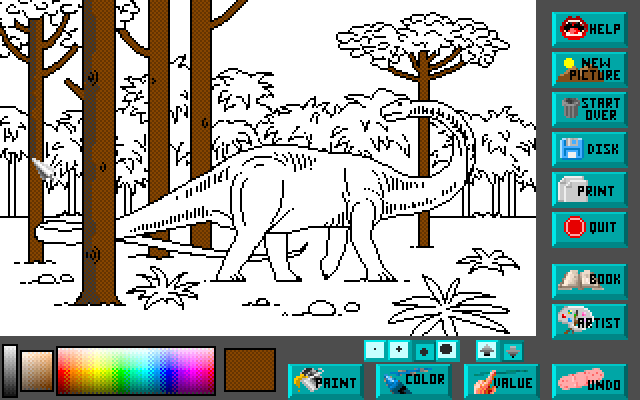
Task: Print the dinosaur picture
Action: (x=588, y=188)
